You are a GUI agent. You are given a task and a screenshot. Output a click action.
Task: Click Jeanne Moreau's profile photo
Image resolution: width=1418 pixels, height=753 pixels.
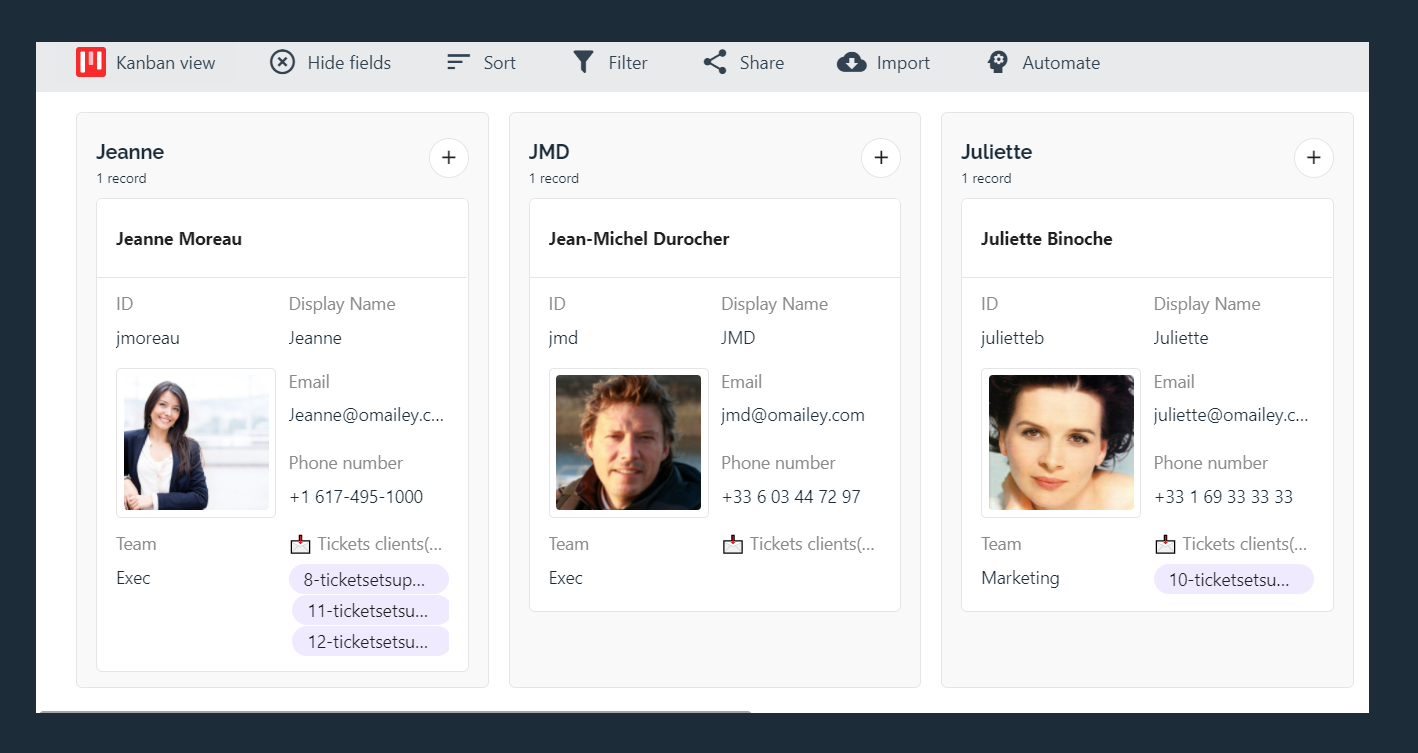pyautogui.click(x=196, y=443)
